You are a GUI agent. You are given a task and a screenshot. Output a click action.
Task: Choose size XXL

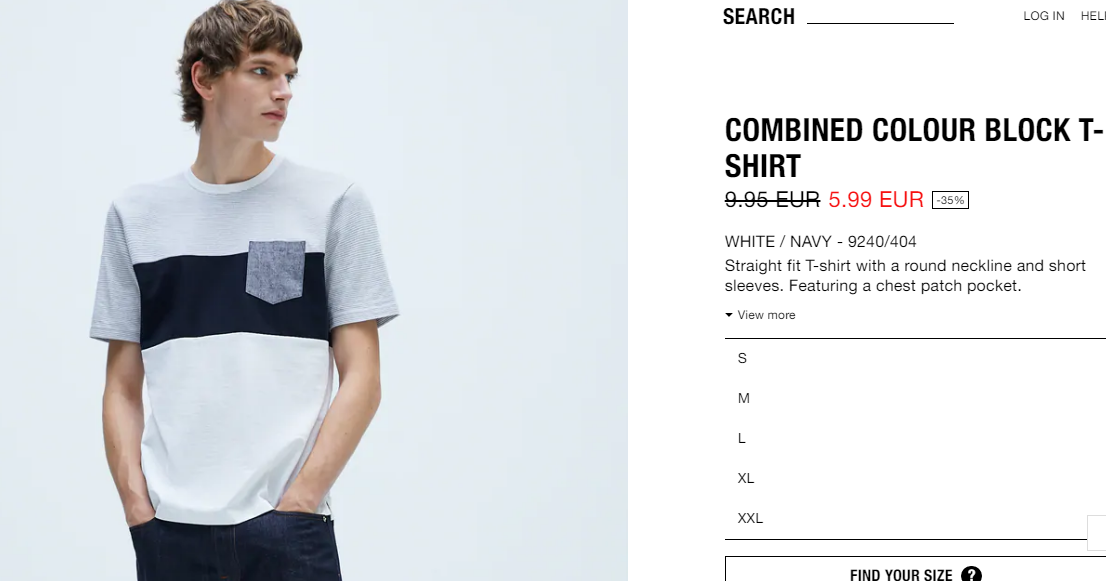(906, 518)
